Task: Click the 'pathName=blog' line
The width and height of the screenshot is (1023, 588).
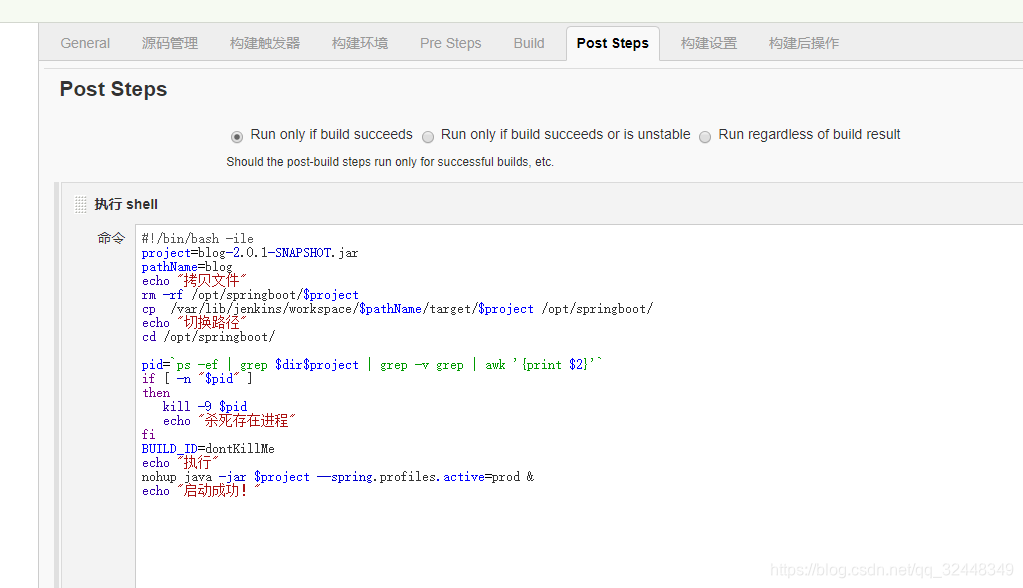Action: click(187, 267)
